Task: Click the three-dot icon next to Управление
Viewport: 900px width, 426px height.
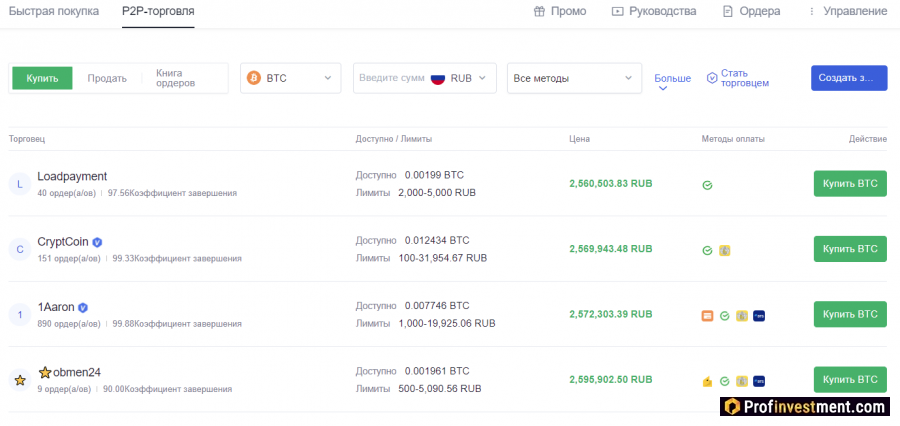Action: click(812, 11)
